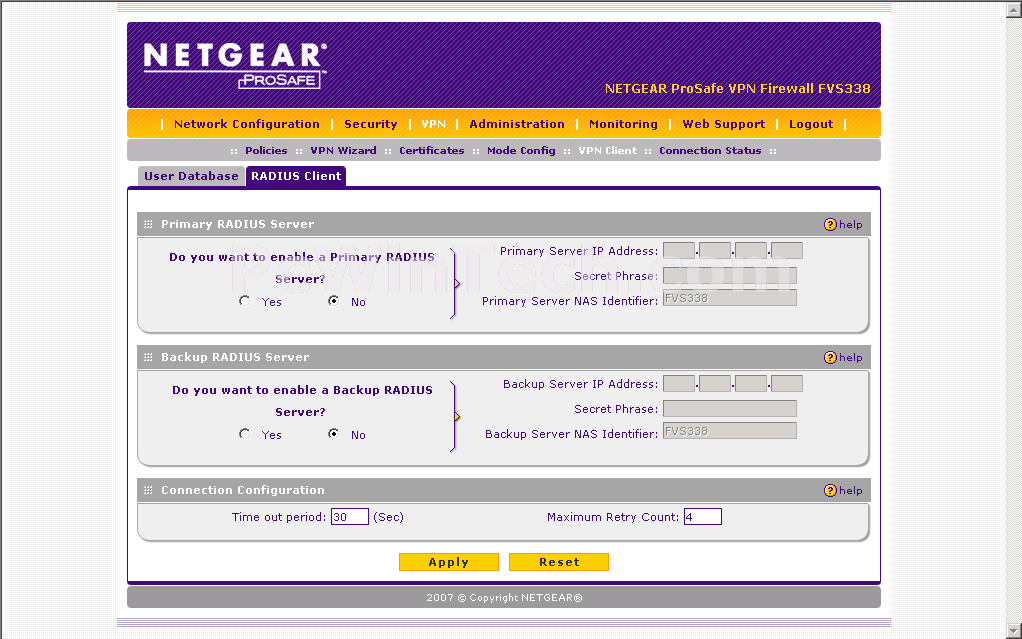
Task: Click third octet of Backup Server IP Address
Action: click(x=751, y=384)
